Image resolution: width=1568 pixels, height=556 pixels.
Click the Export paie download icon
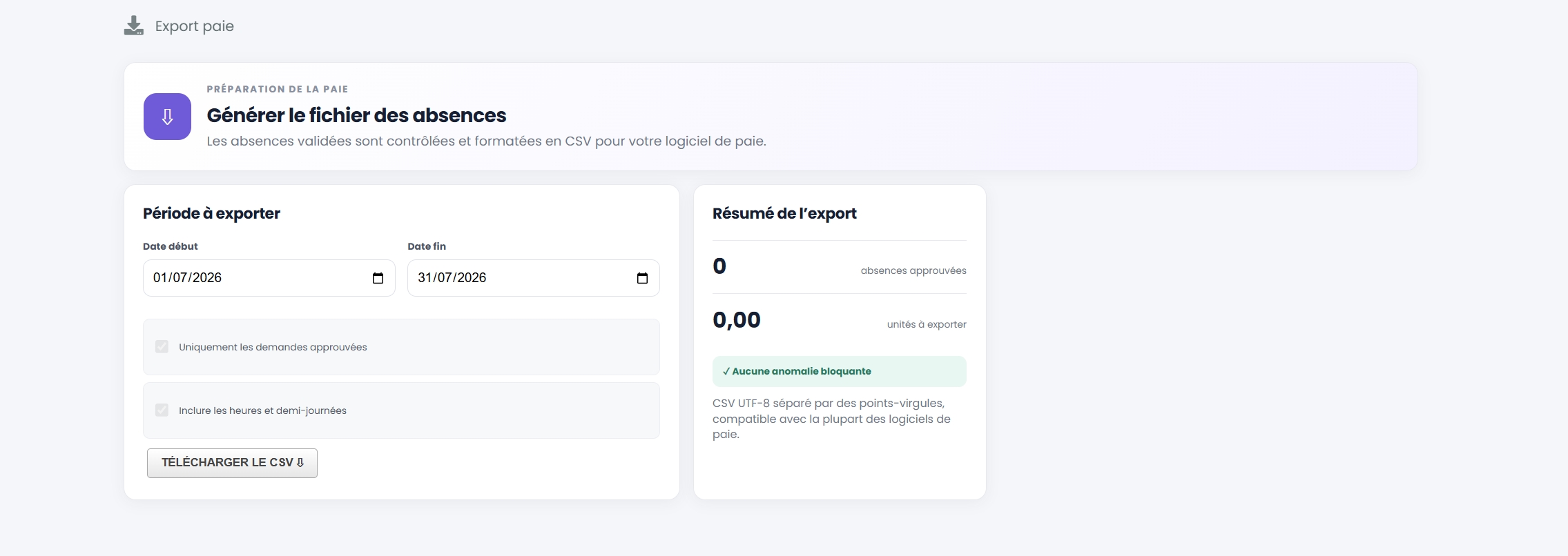click(x=133, y=26)
